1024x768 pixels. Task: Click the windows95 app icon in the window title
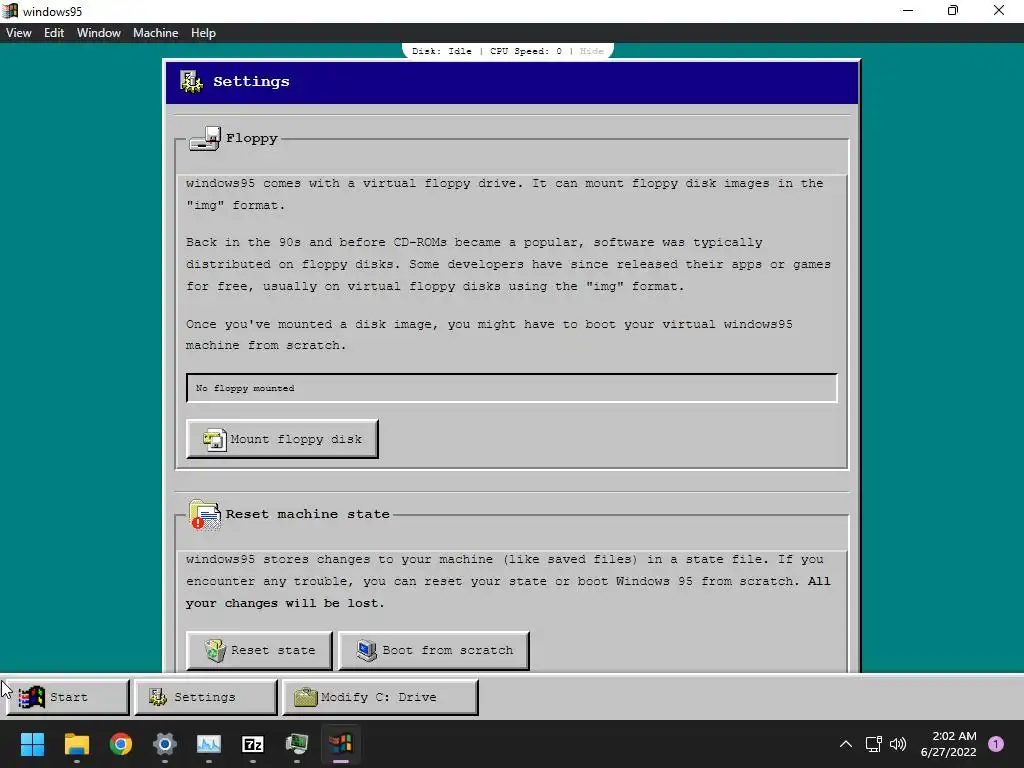(x=10, y=11)
